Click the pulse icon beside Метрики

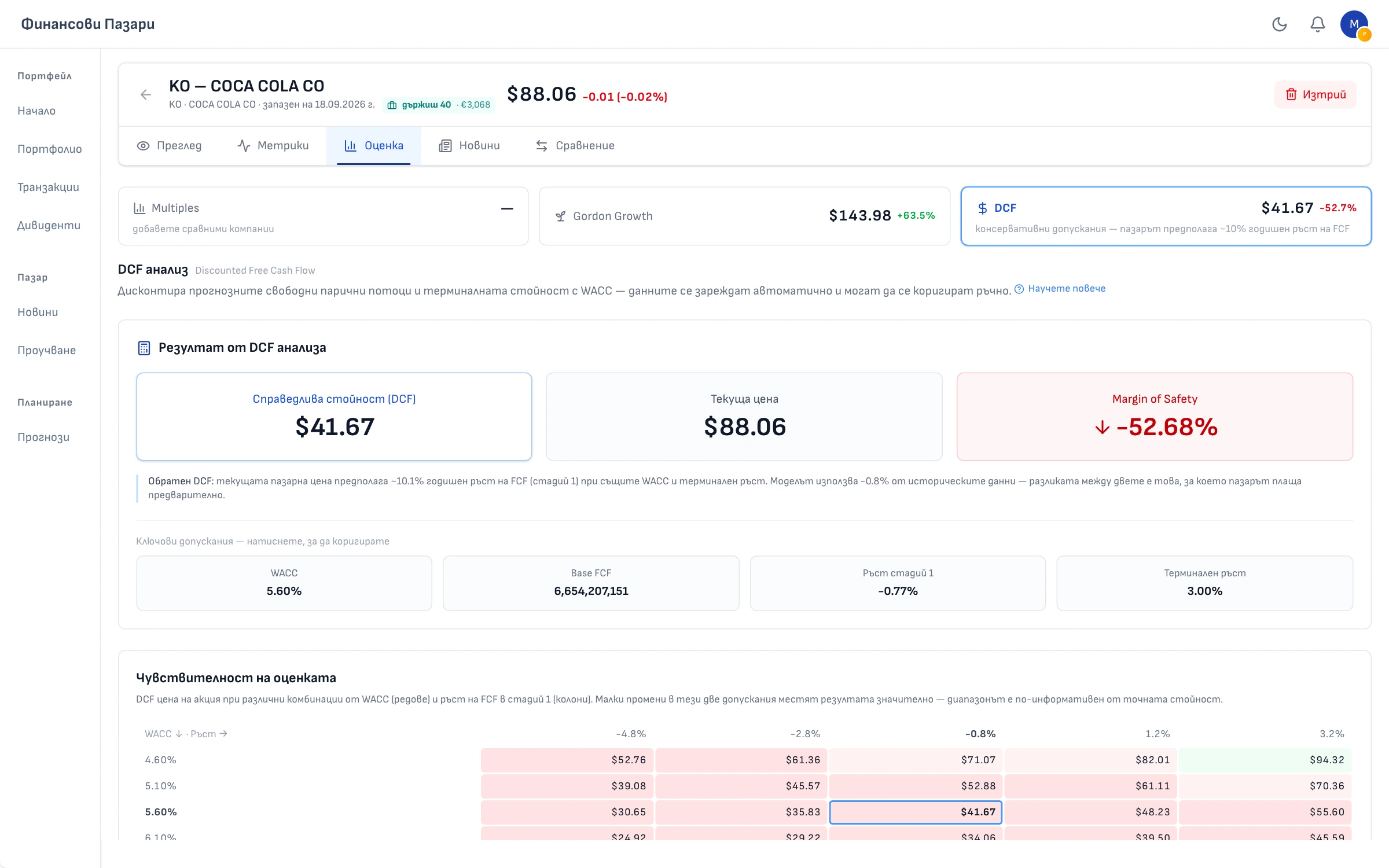[244, 146]
